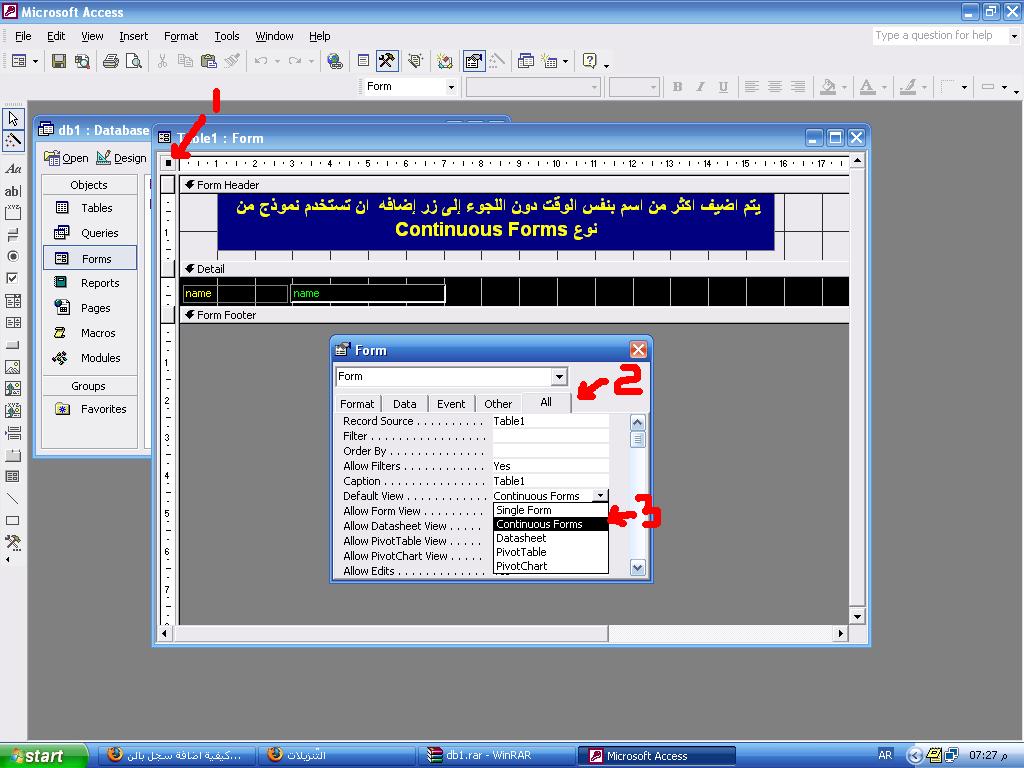The image size is (1024, 768).
Task: Click the Windows start button
Action: pos(43,756)
